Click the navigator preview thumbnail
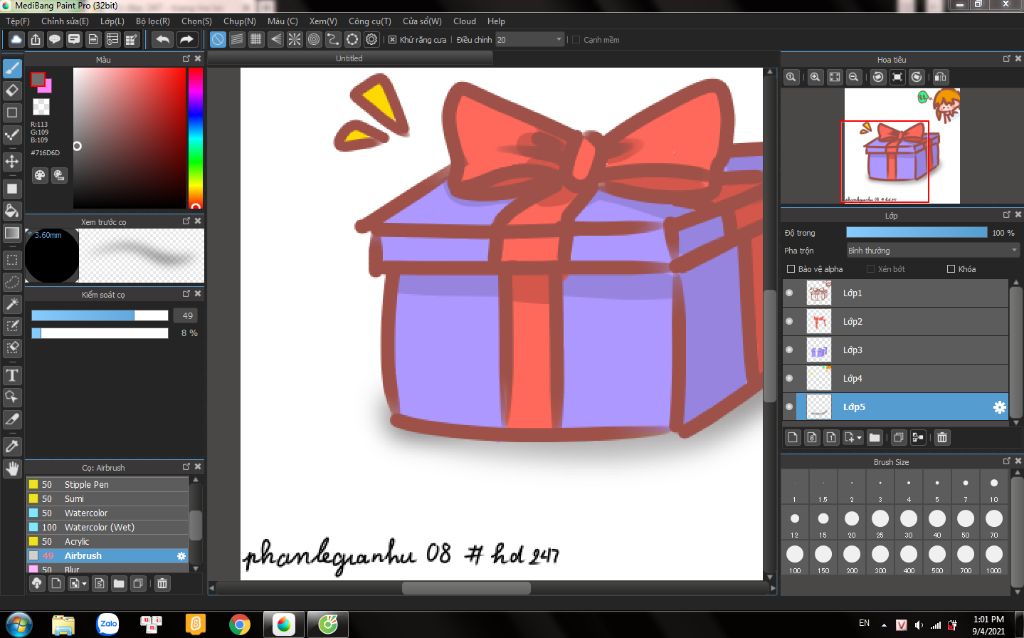The width and height of the screenshot is (1024, 638). click(902, 146)
